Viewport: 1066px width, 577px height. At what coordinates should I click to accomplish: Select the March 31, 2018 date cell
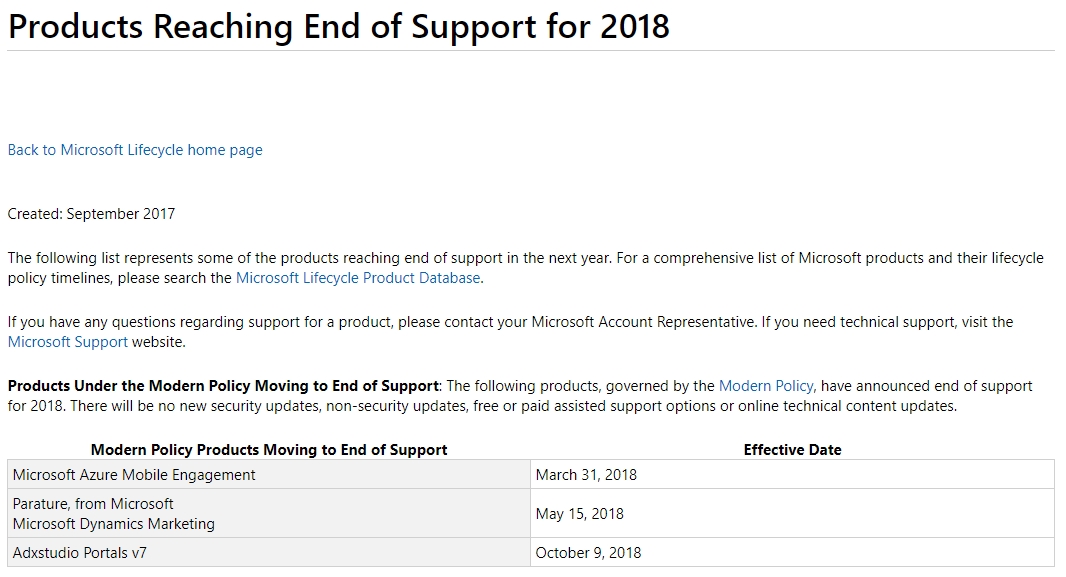pos(586,475)
